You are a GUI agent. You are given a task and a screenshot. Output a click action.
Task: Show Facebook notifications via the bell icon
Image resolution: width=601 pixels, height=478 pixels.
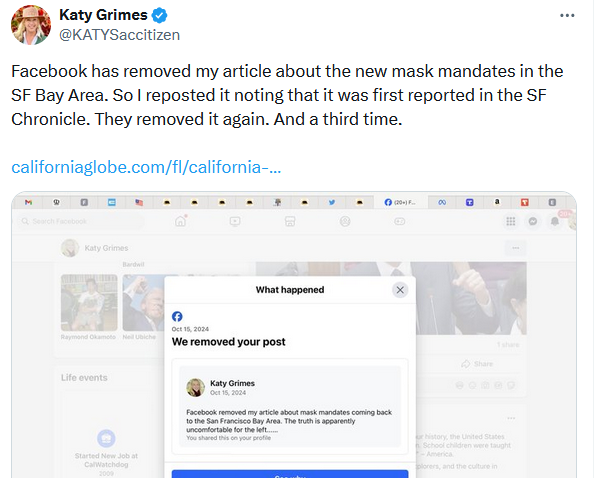(x=556, y=221)
